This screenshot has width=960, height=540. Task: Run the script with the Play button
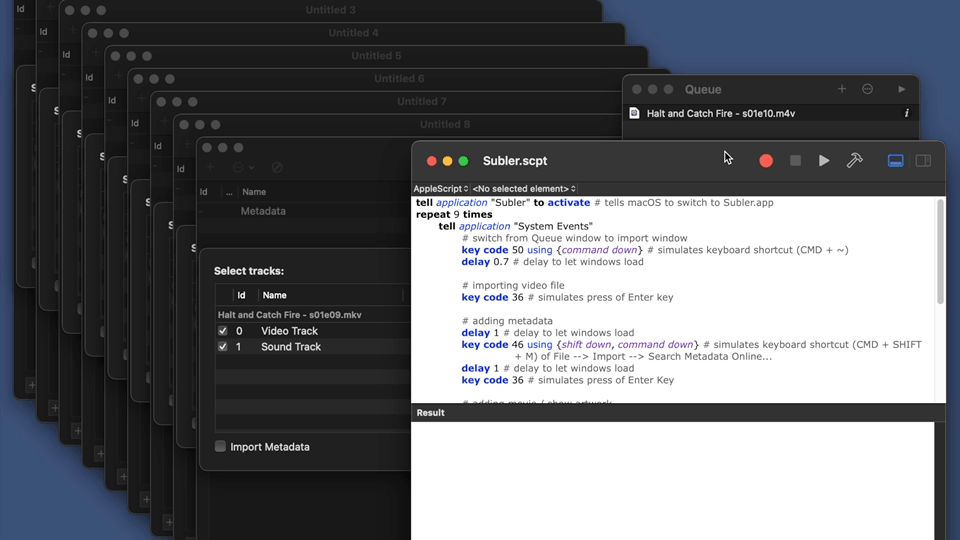click(x=824, y=160)
